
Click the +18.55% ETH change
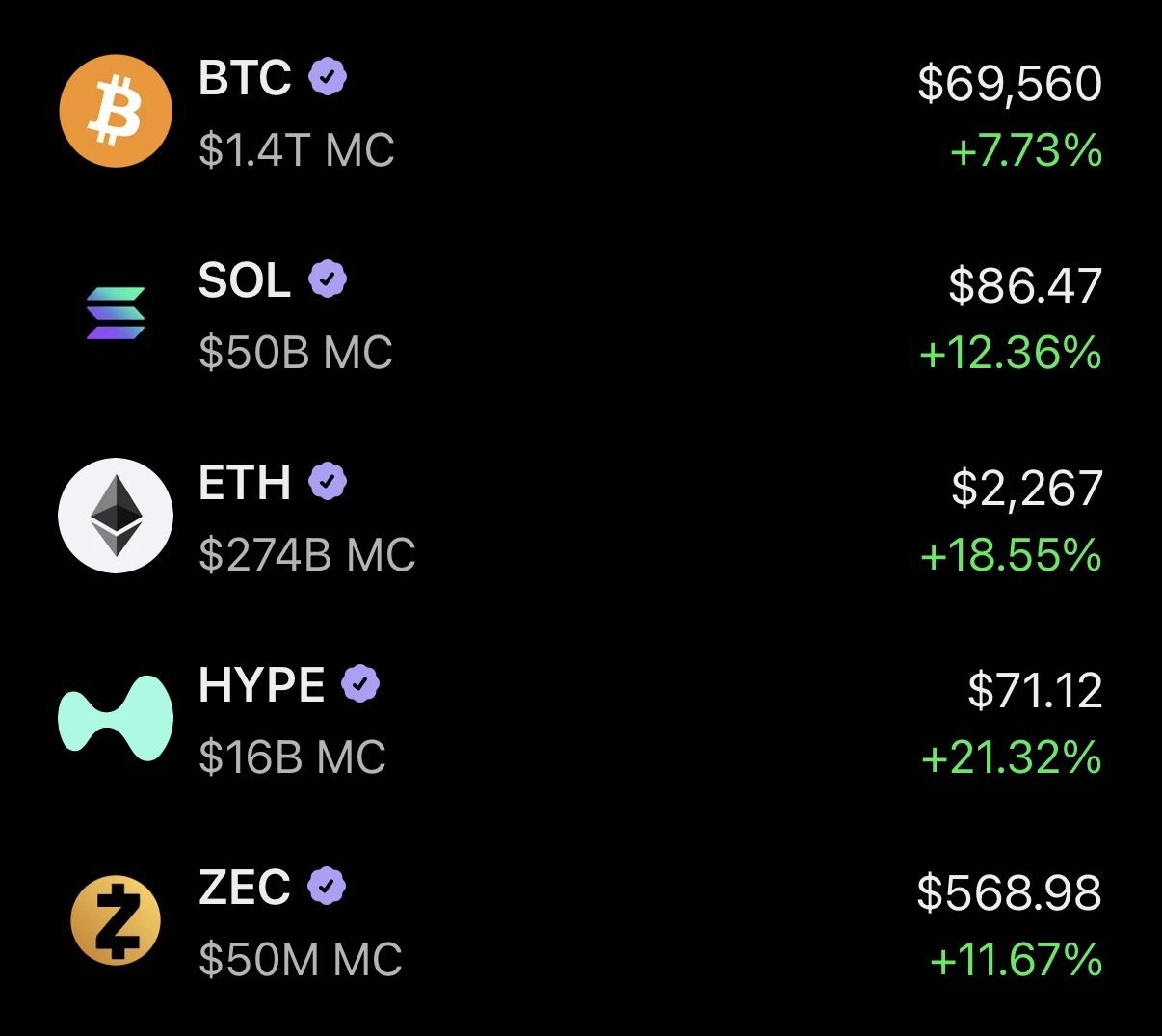point(1011,556)
